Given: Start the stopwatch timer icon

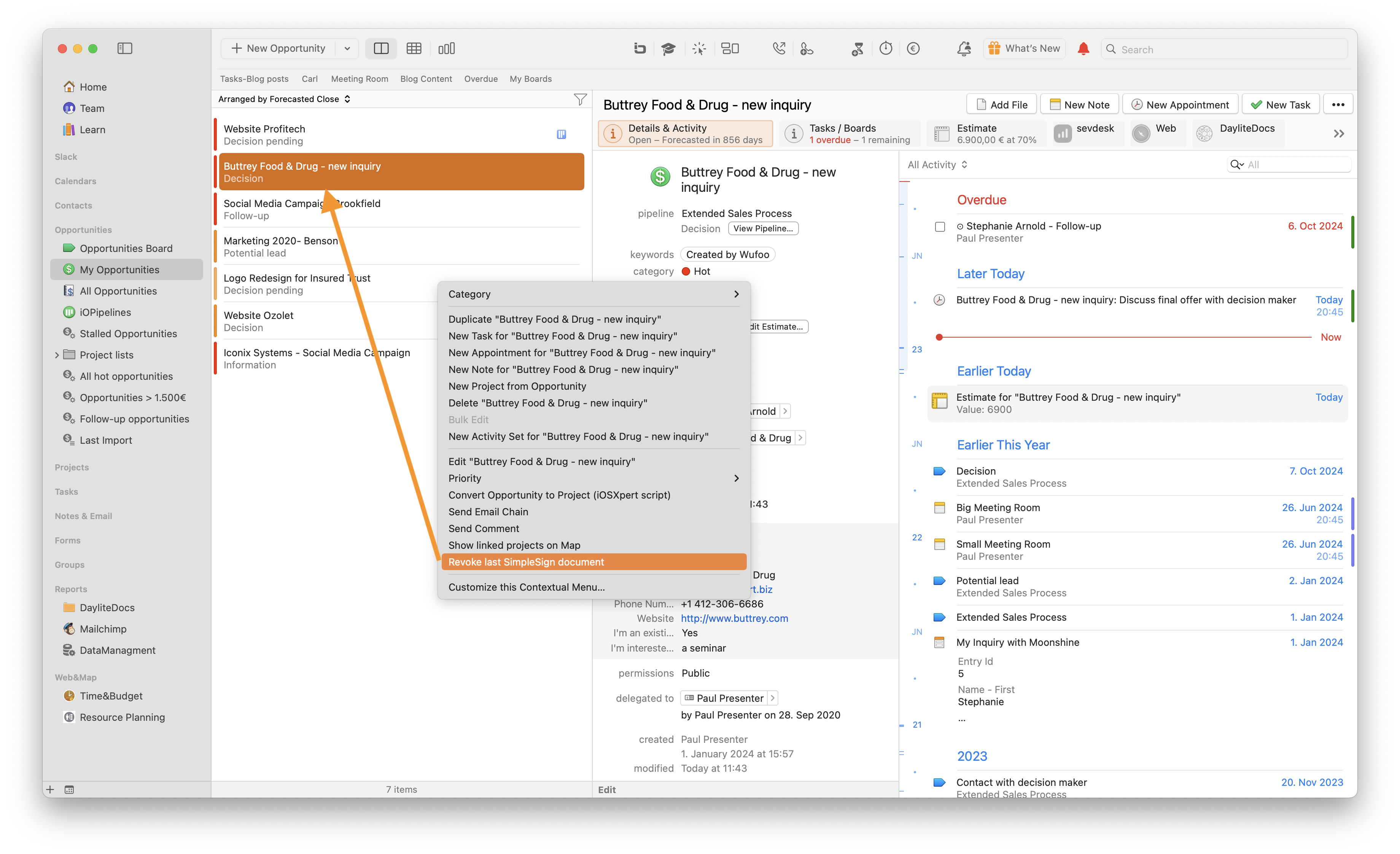Looking at the screenshot, I should coord(886,49).
